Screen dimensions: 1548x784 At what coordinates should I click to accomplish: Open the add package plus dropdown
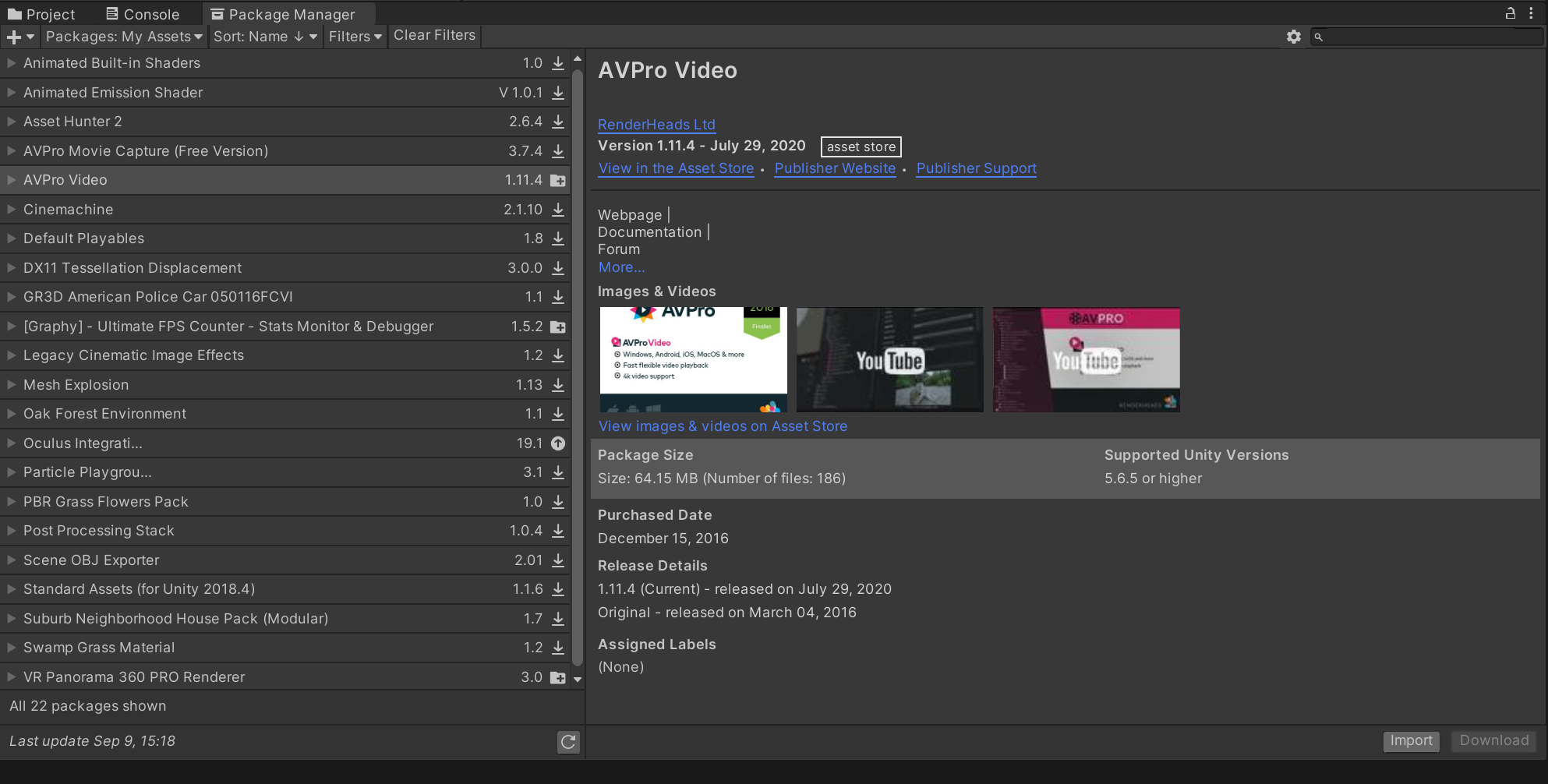tap(20, 37)
